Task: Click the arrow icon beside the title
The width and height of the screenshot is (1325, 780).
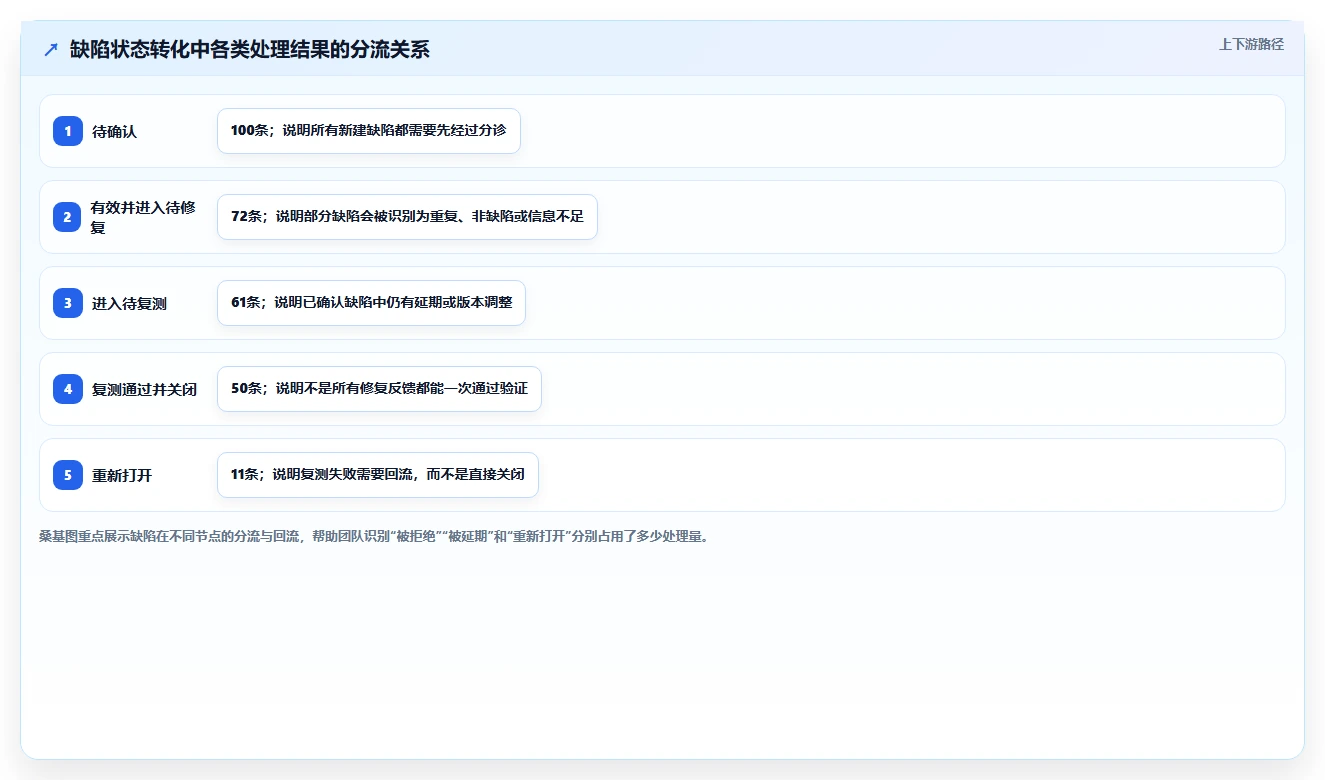Action: click(x=51, y=50)
